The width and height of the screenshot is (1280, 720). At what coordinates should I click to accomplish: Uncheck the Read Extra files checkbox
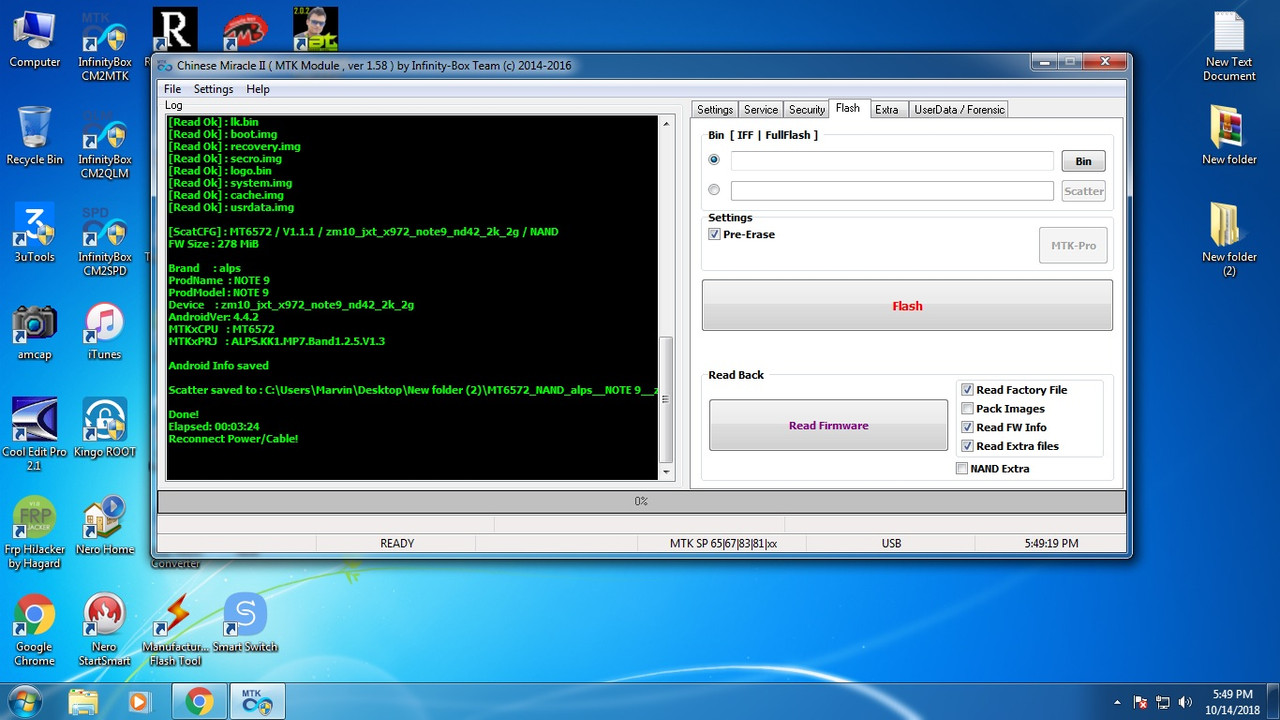click(x=967, y=446)
